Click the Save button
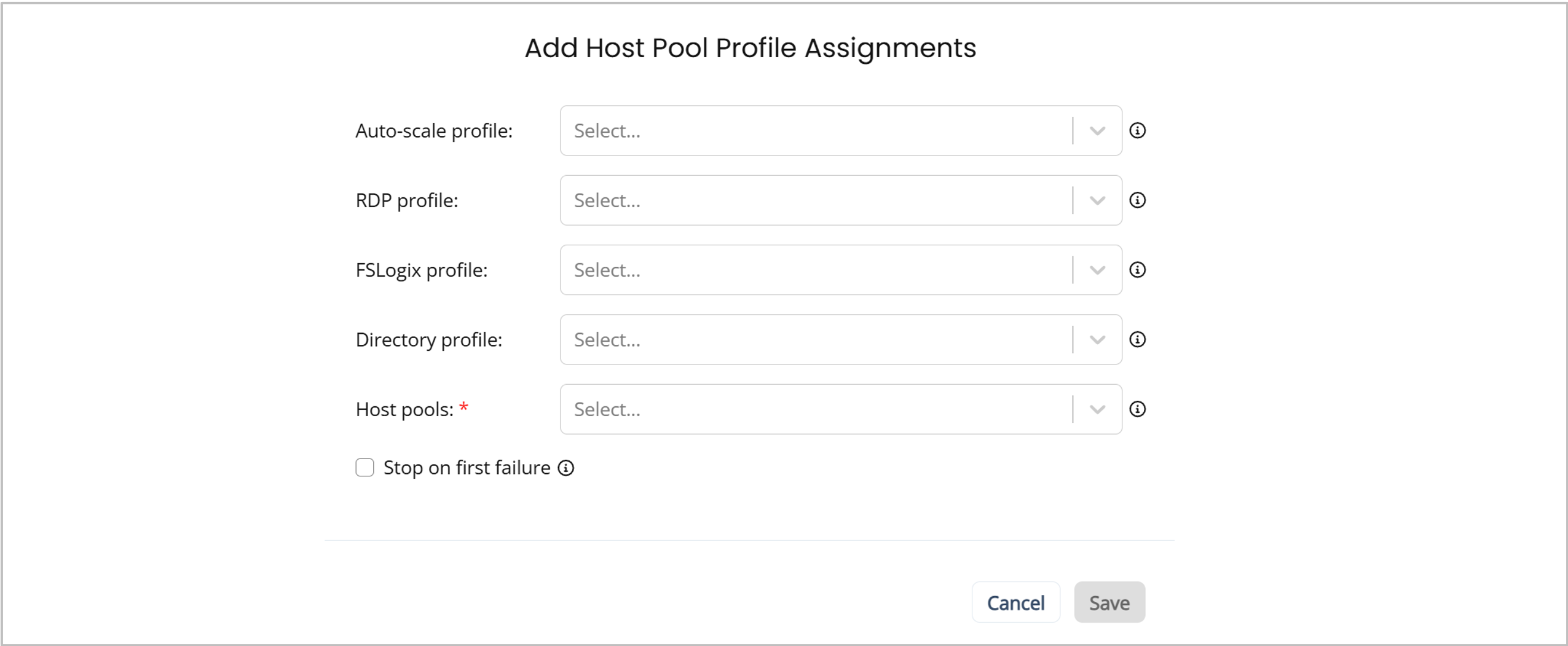The image size is (1568, 646). 1109,602
